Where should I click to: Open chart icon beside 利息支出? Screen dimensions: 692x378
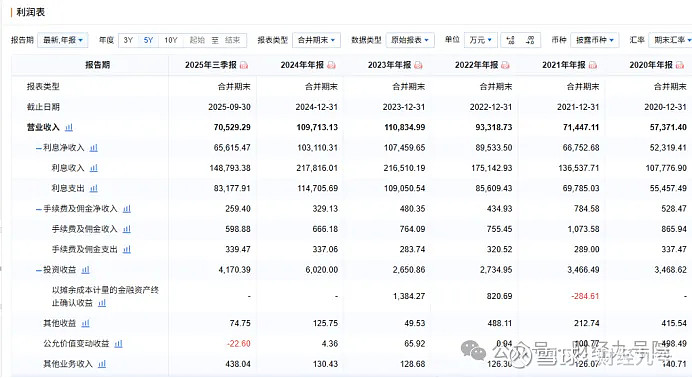(94, 188)
